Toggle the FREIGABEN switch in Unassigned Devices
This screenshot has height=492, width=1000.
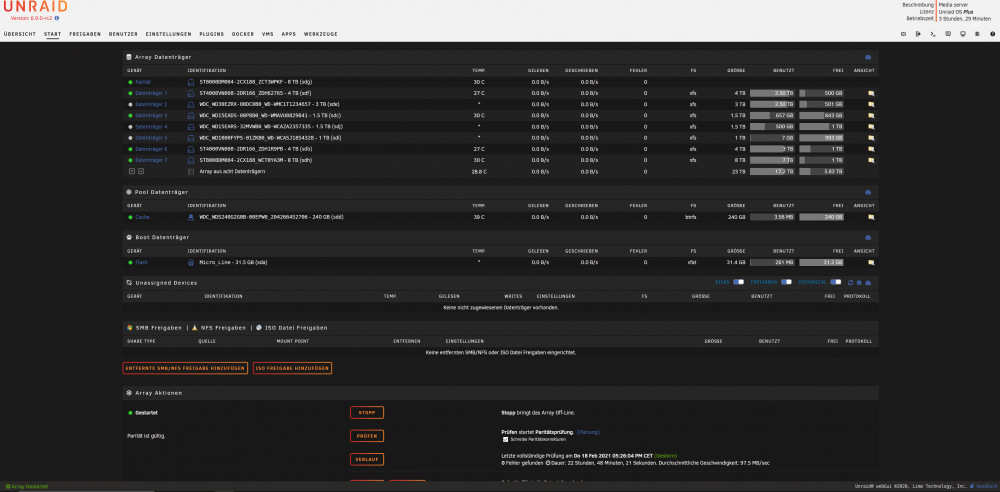click(786, 282)
